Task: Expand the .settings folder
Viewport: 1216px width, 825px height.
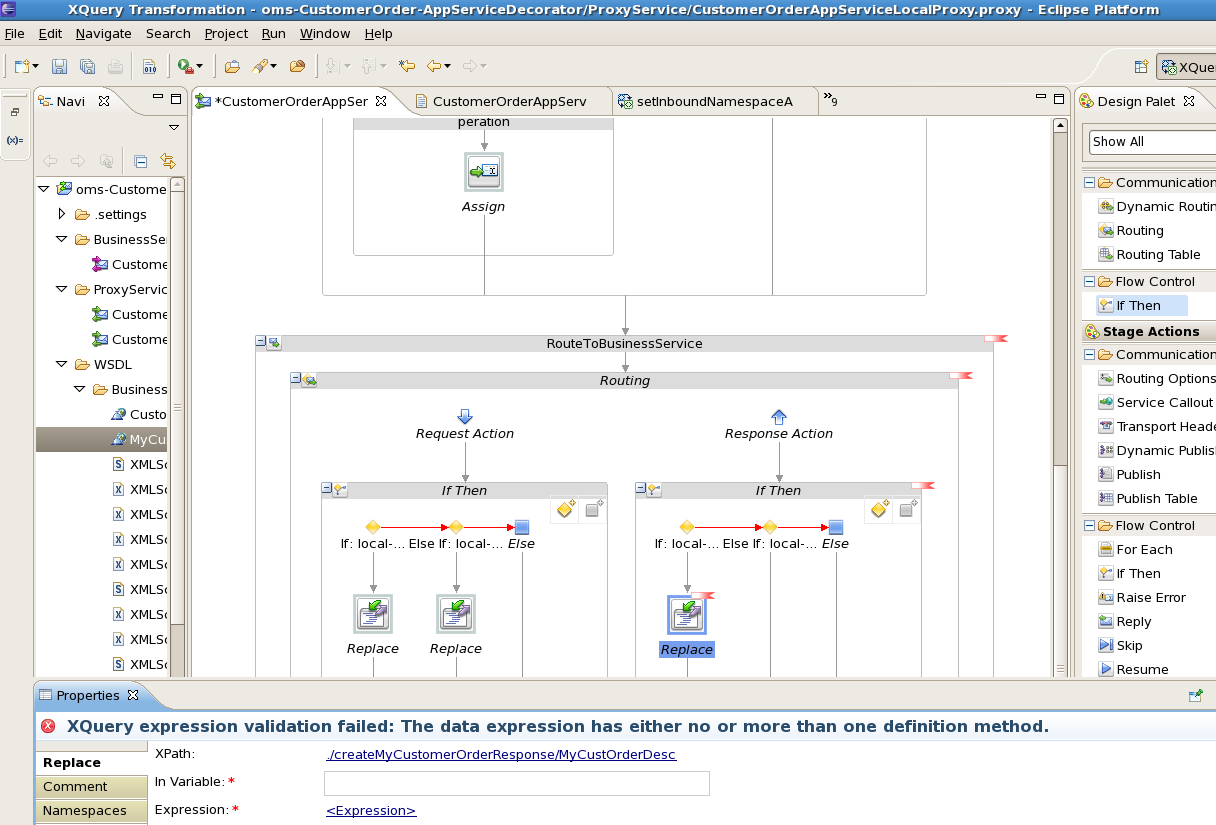Action: tap(62, 214)
